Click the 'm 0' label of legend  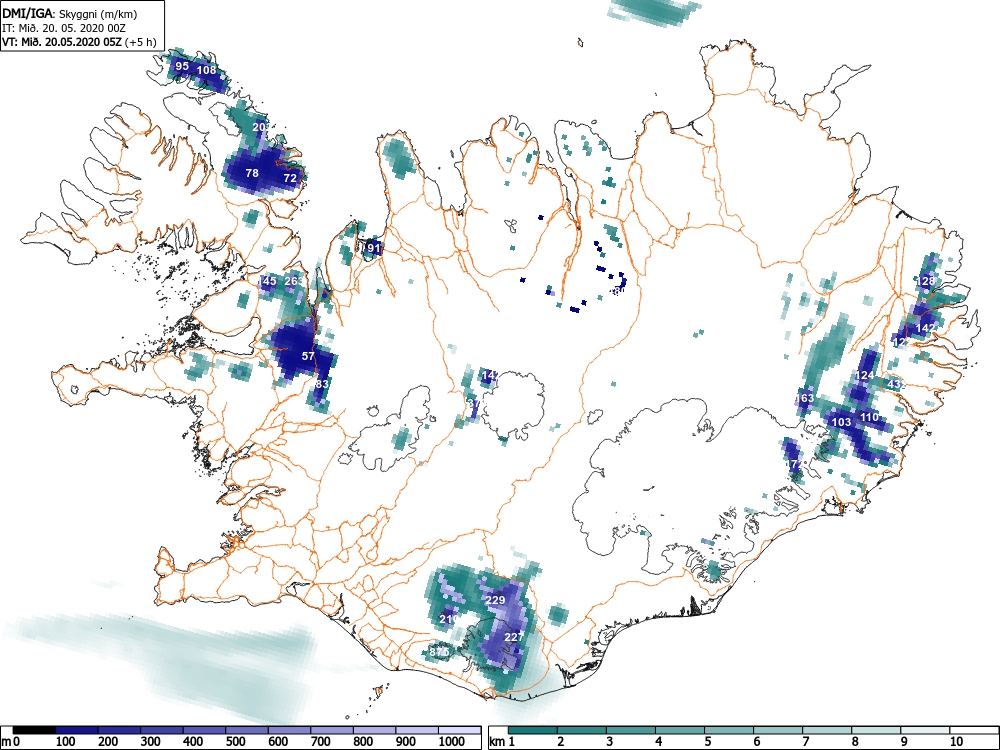point(11,742)
